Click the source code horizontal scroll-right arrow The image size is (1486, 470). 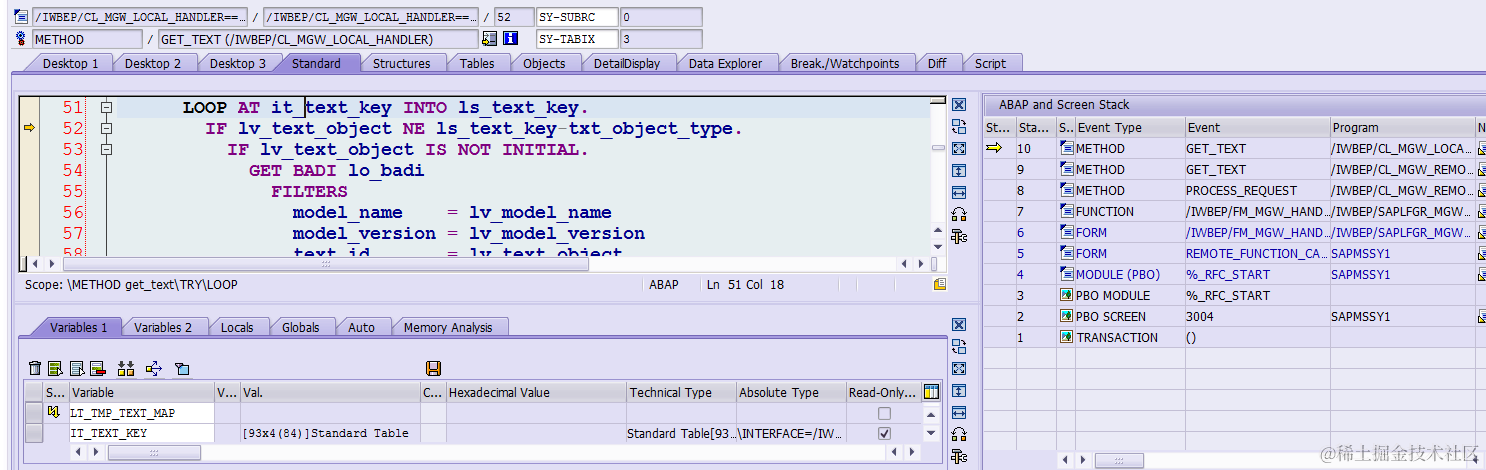point(921,264)
